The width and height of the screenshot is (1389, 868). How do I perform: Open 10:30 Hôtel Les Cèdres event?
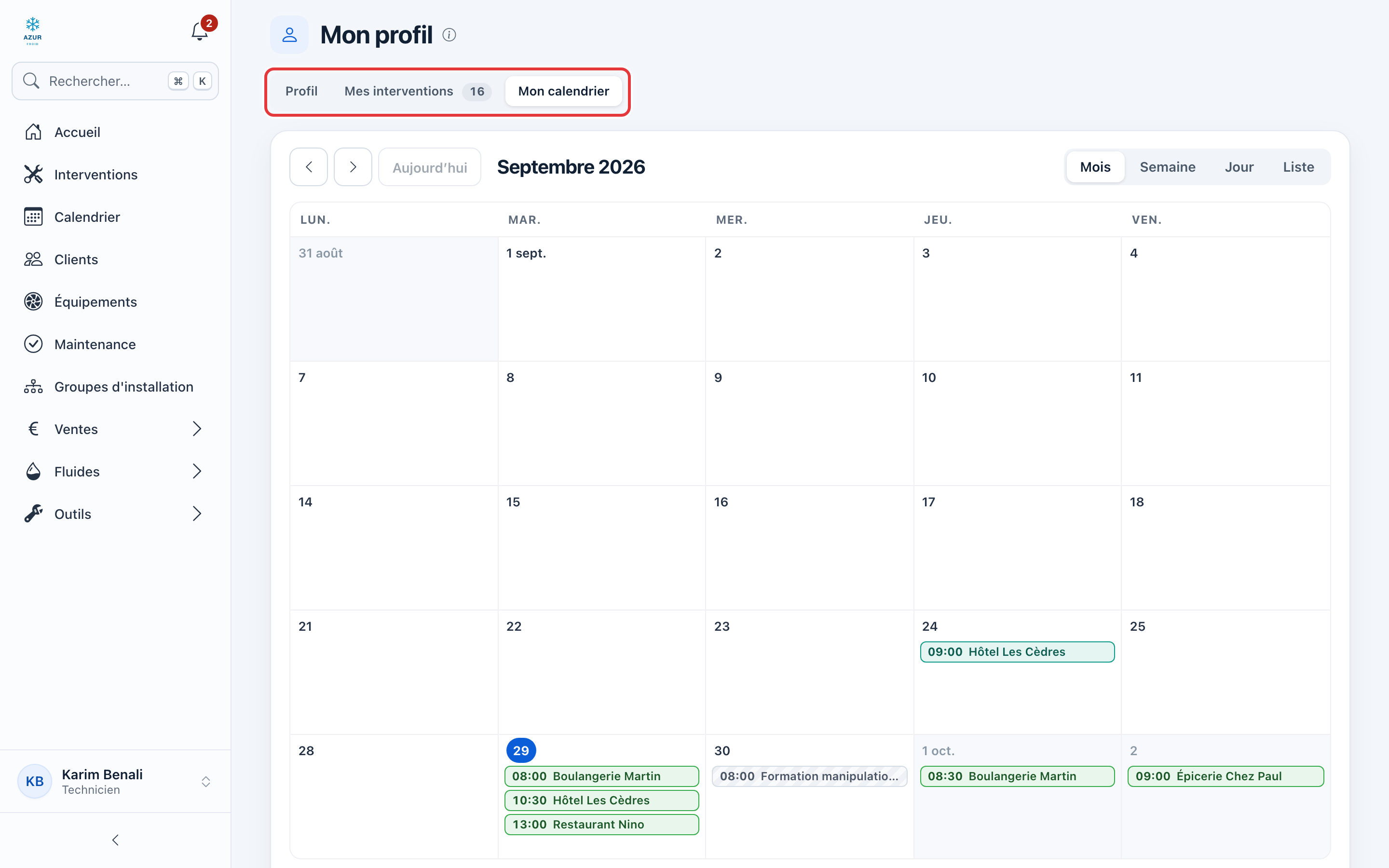(601, 800)
